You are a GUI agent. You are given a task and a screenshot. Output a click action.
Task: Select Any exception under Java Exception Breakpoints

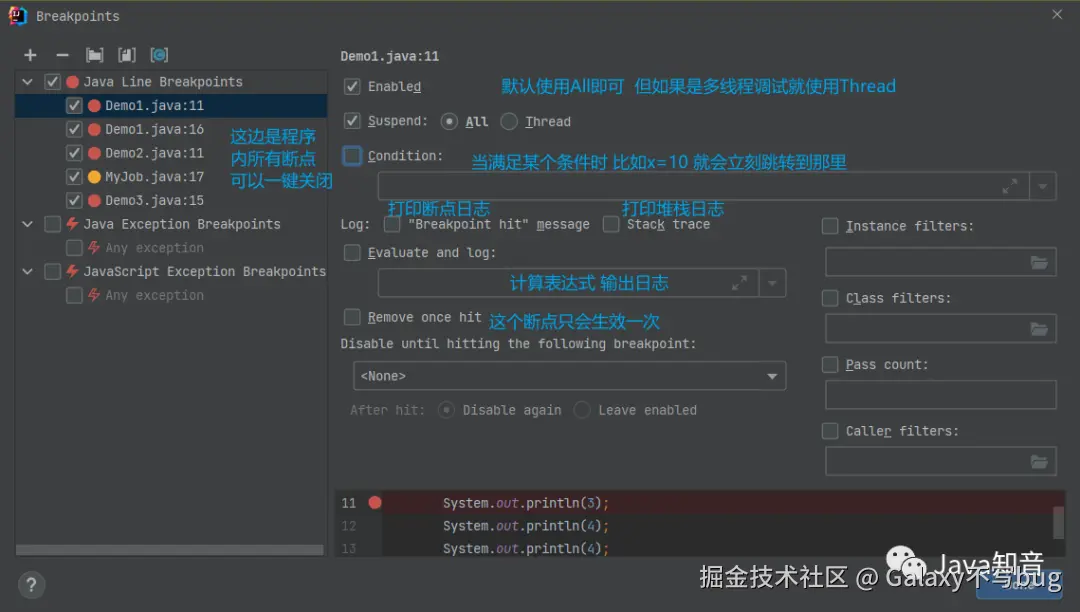(x=171, y=248)
